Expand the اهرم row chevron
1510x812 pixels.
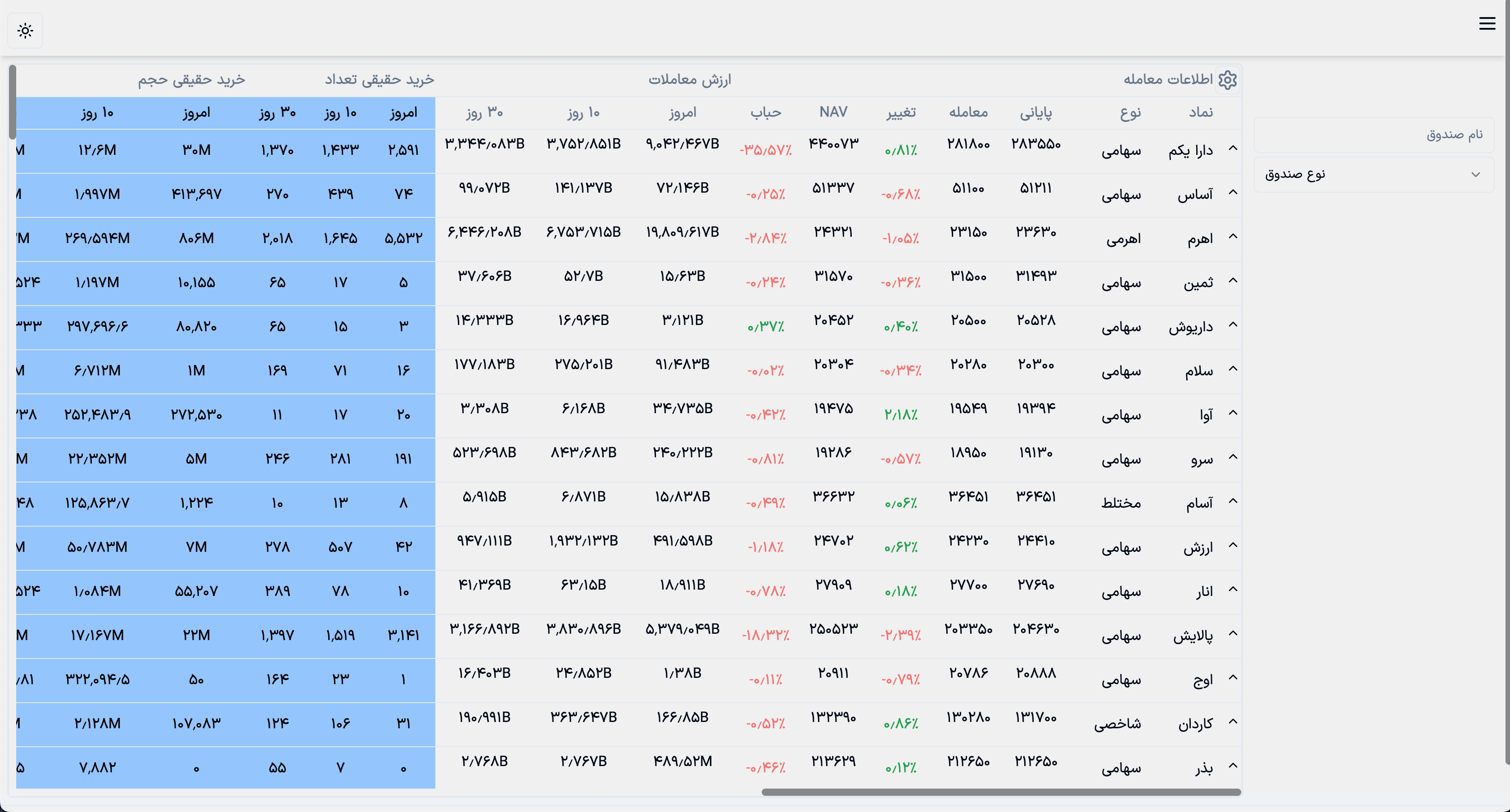click(1233, 237)
